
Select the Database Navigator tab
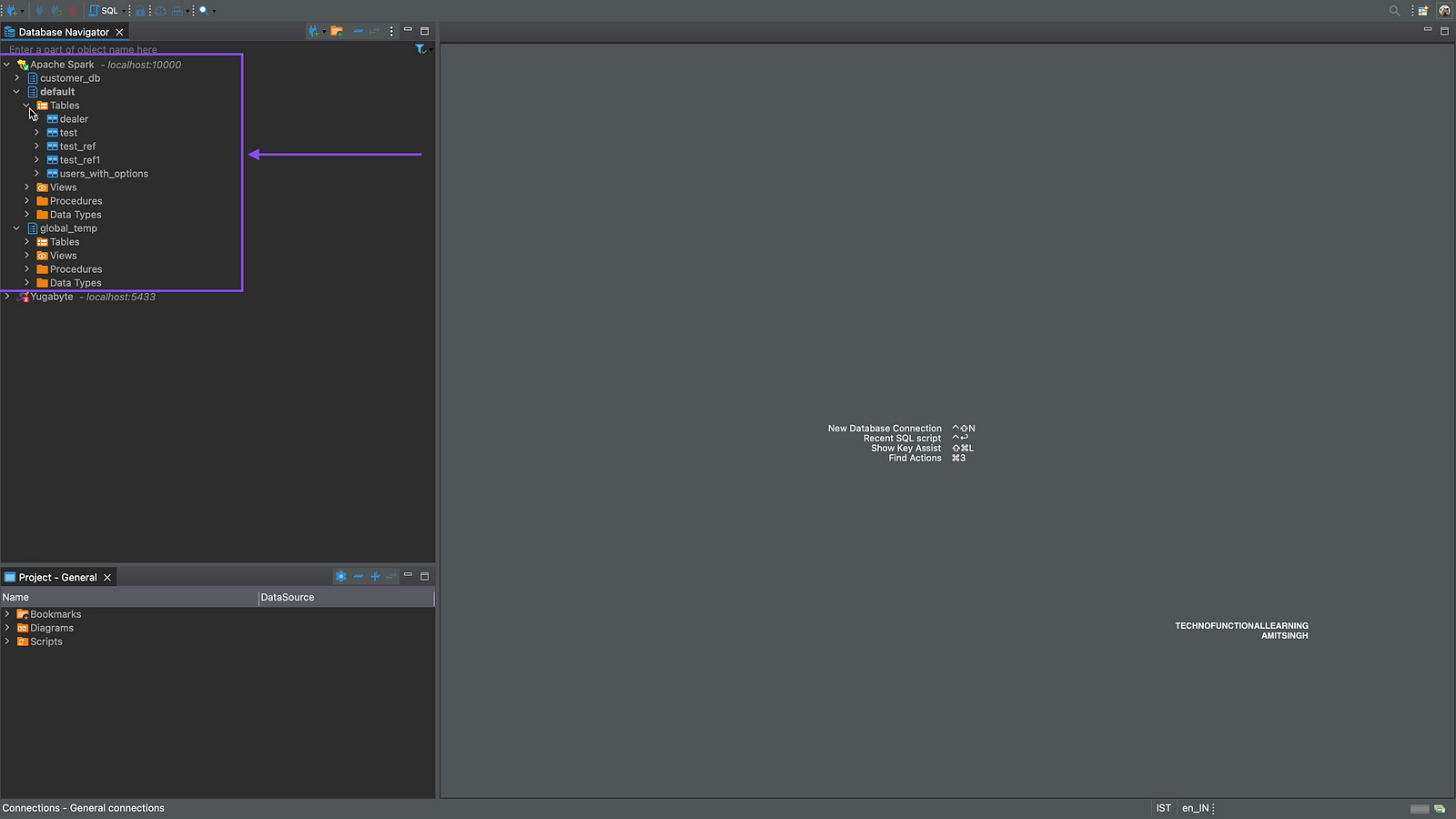click(63, 32)
